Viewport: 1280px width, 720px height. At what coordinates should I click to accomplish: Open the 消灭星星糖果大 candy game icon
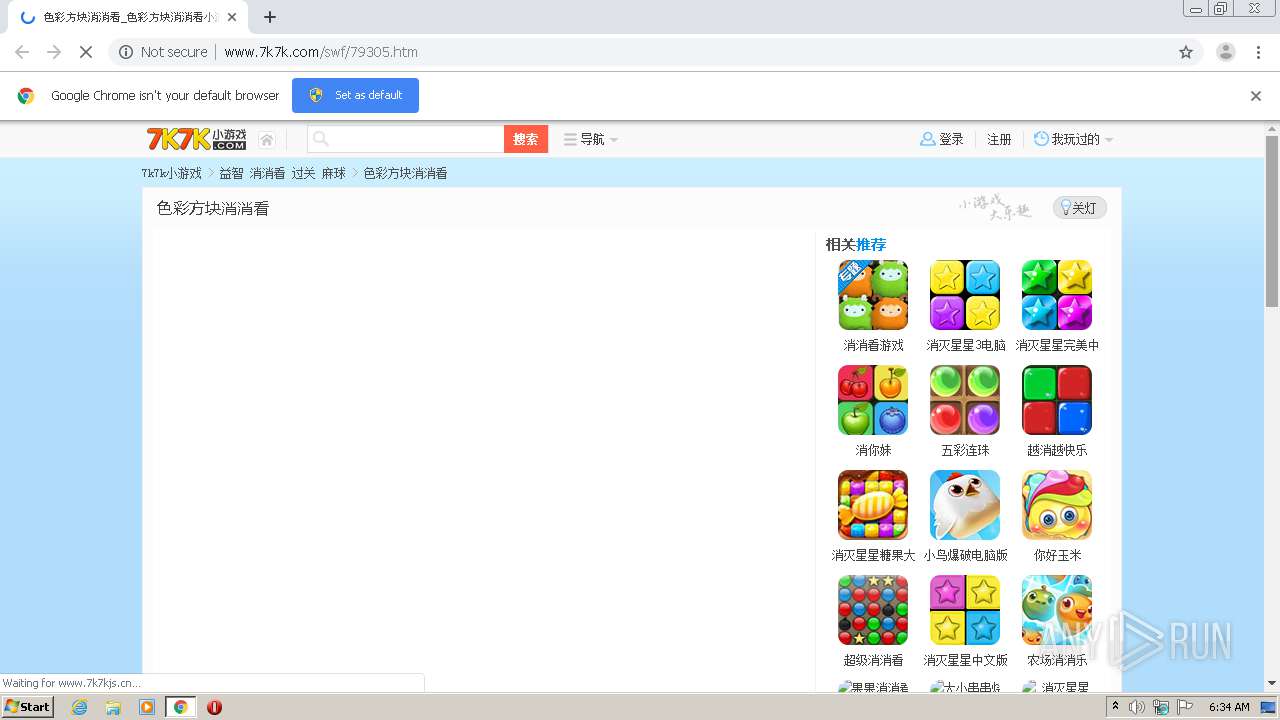pyautogui.click(x=873, y=505)
